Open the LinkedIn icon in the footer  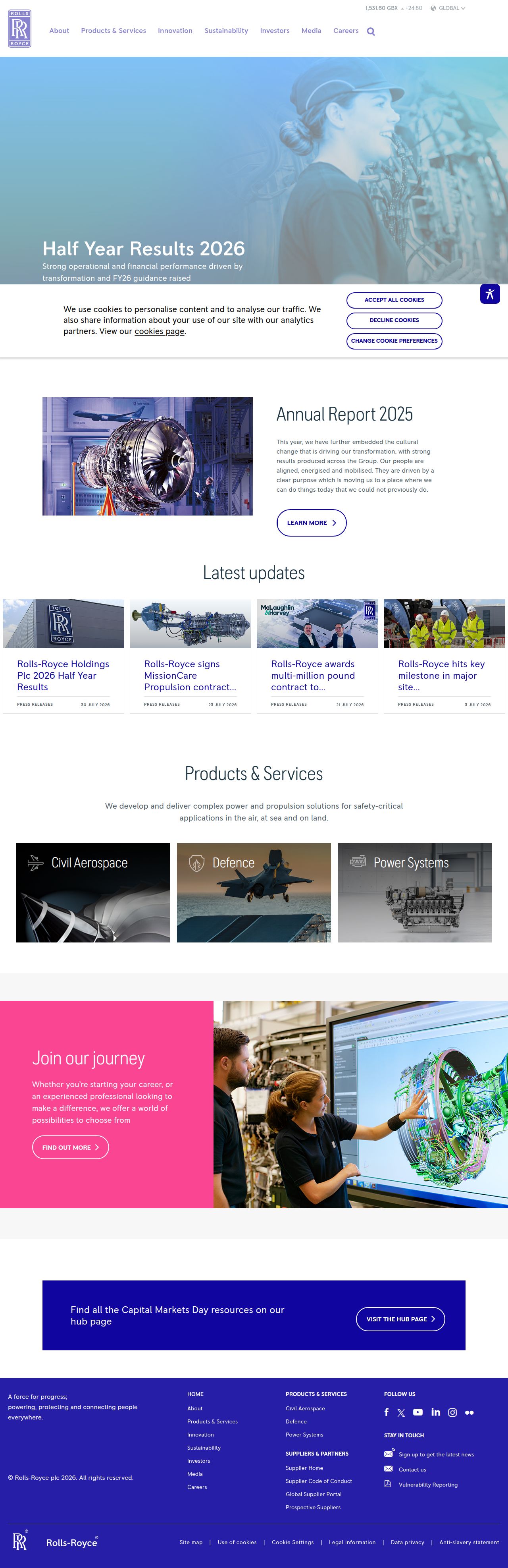point(436,1412)
